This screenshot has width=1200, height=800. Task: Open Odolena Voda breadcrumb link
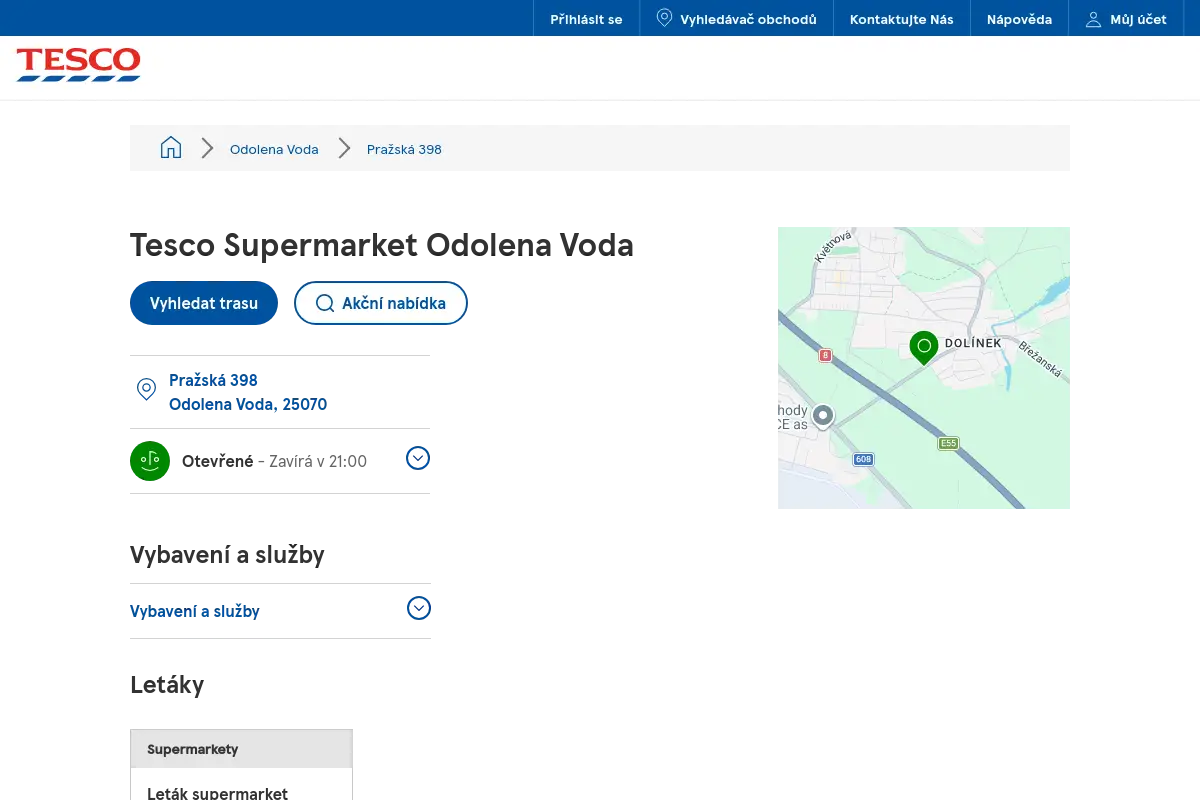coord(274,149)
